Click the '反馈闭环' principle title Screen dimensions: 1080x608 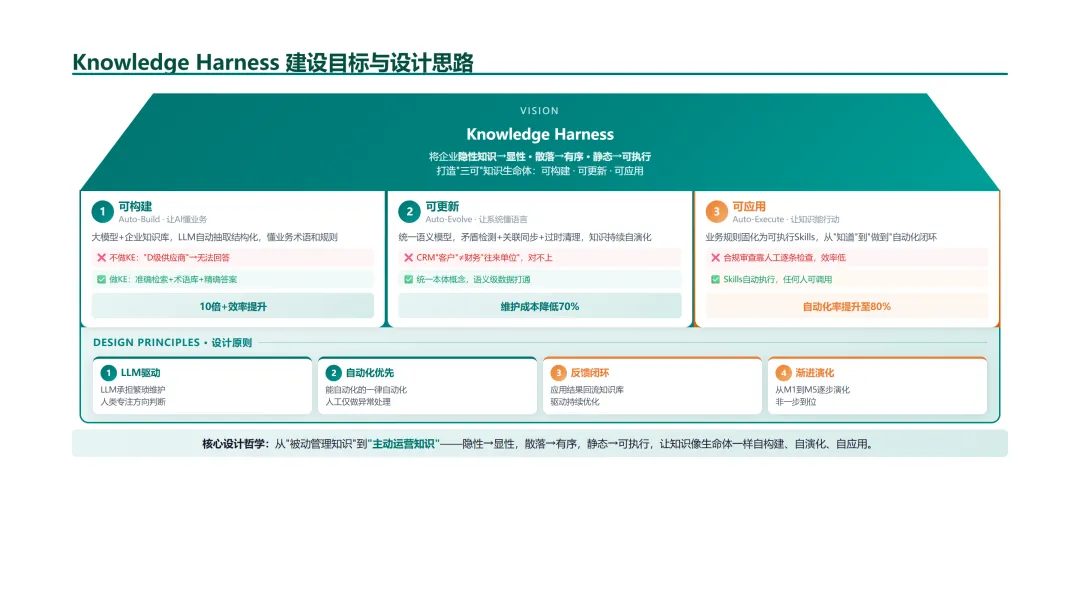click(590, 373)
